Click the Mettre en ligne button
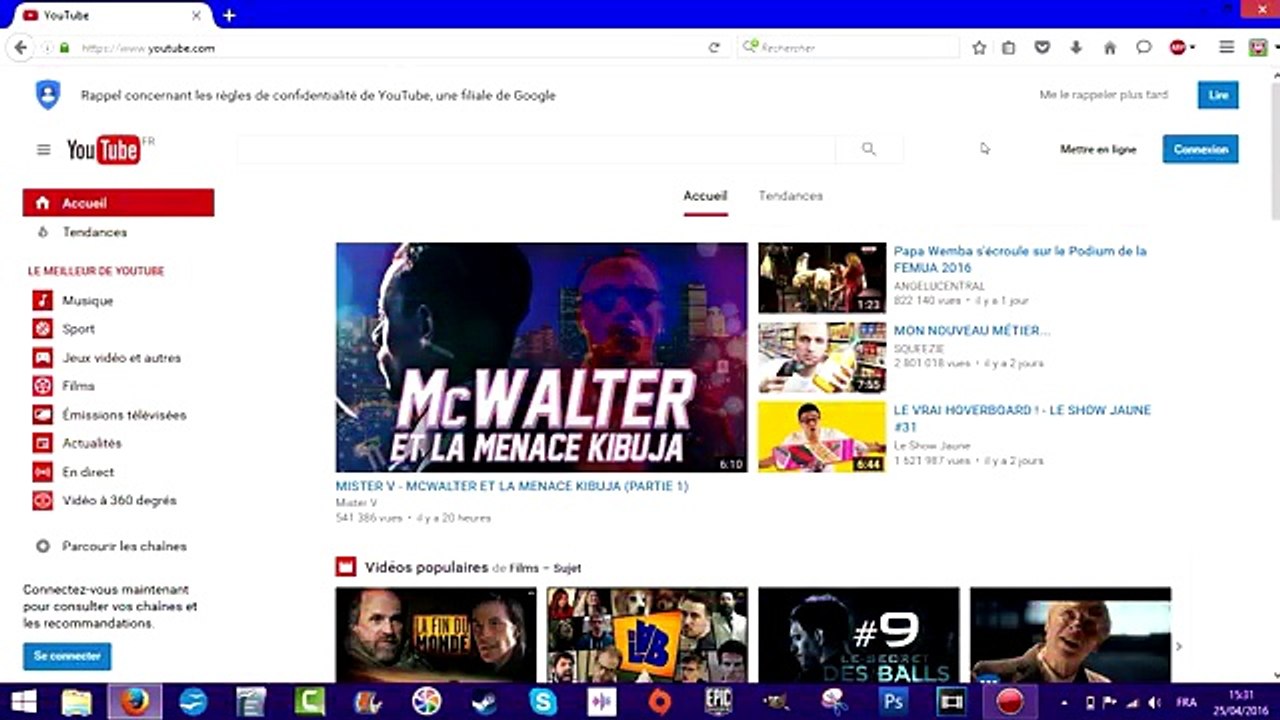The width and height of the screenshot is (1280, 720). click(1098, 149)
